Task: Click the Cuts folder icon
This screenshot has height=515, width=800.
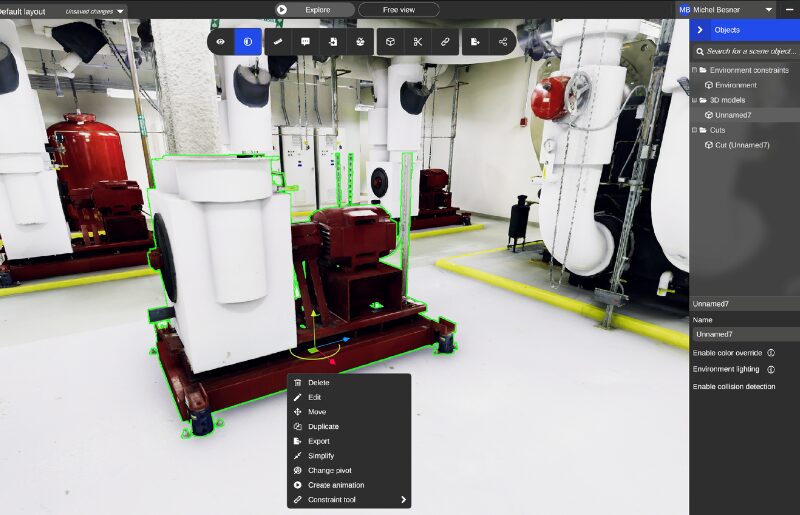Action: point(703,130)
